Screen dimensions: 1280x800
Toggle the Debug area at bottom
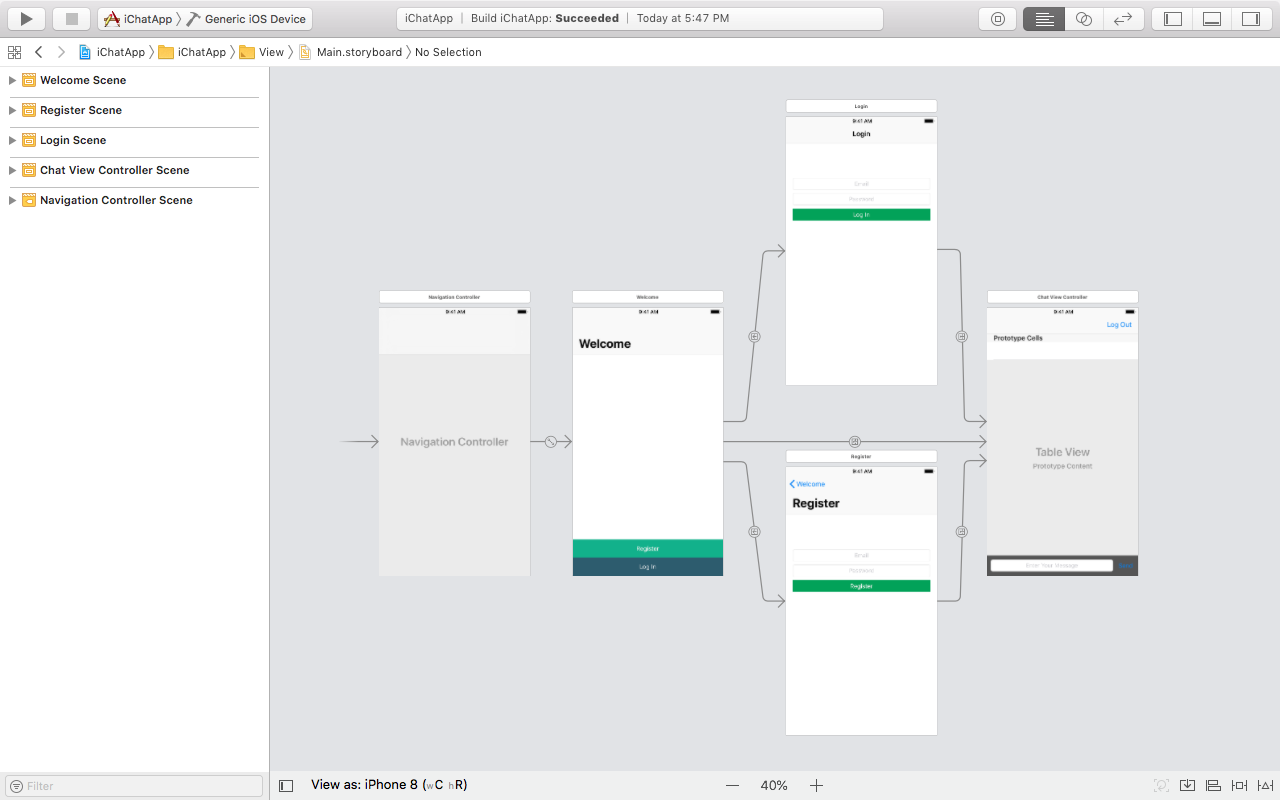tap(1210, 18)
